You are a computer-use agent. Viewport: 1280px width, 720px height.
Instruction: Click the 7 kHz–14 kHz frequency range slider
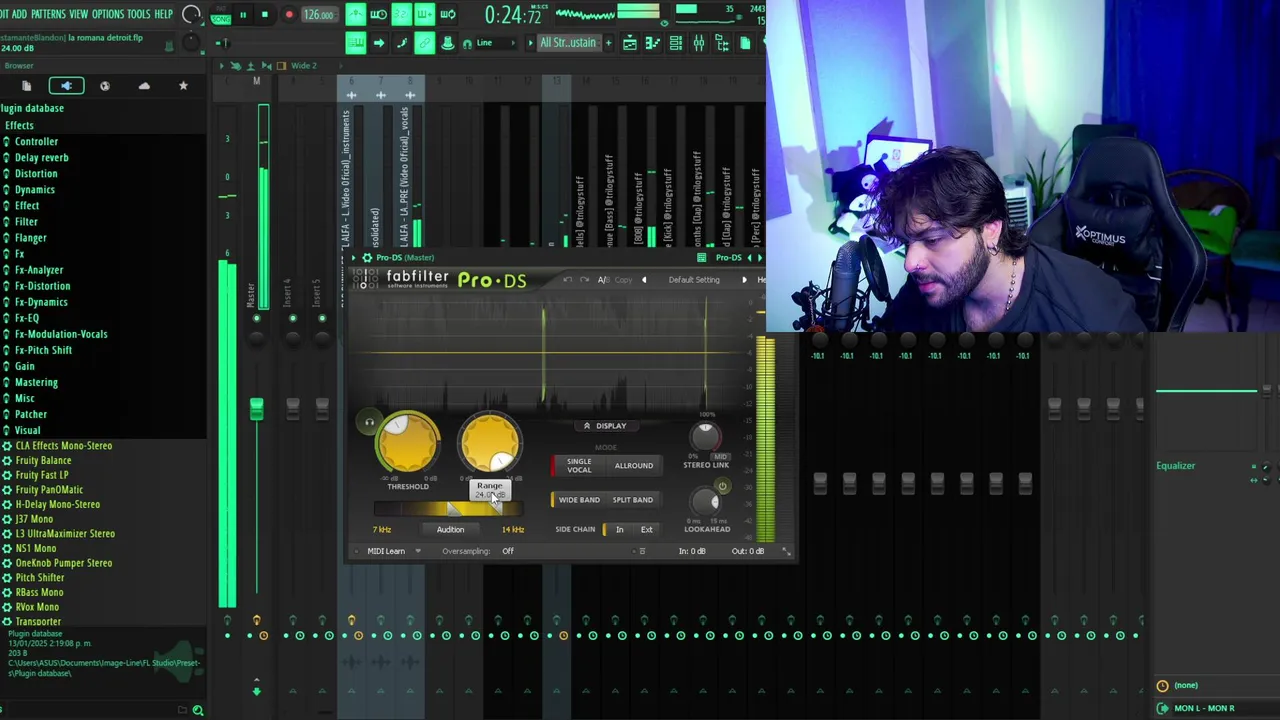[x=450, y=509]
